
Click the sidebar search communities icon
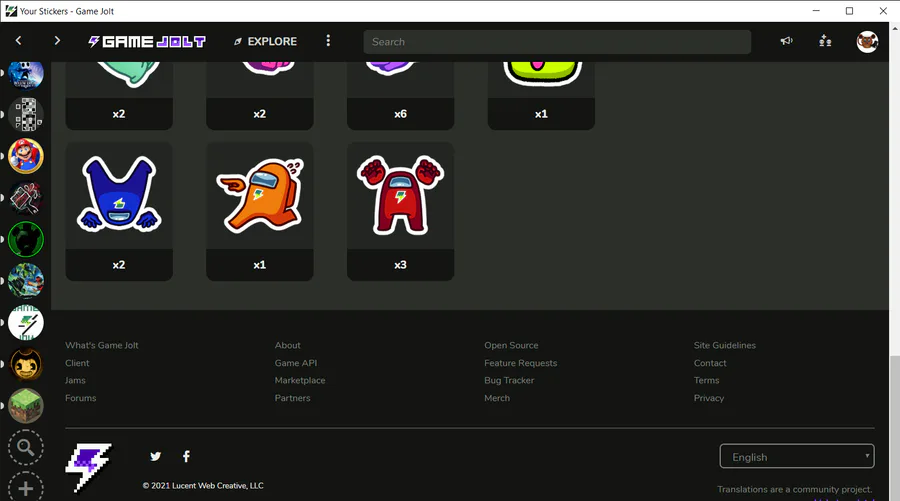[26, 447]
